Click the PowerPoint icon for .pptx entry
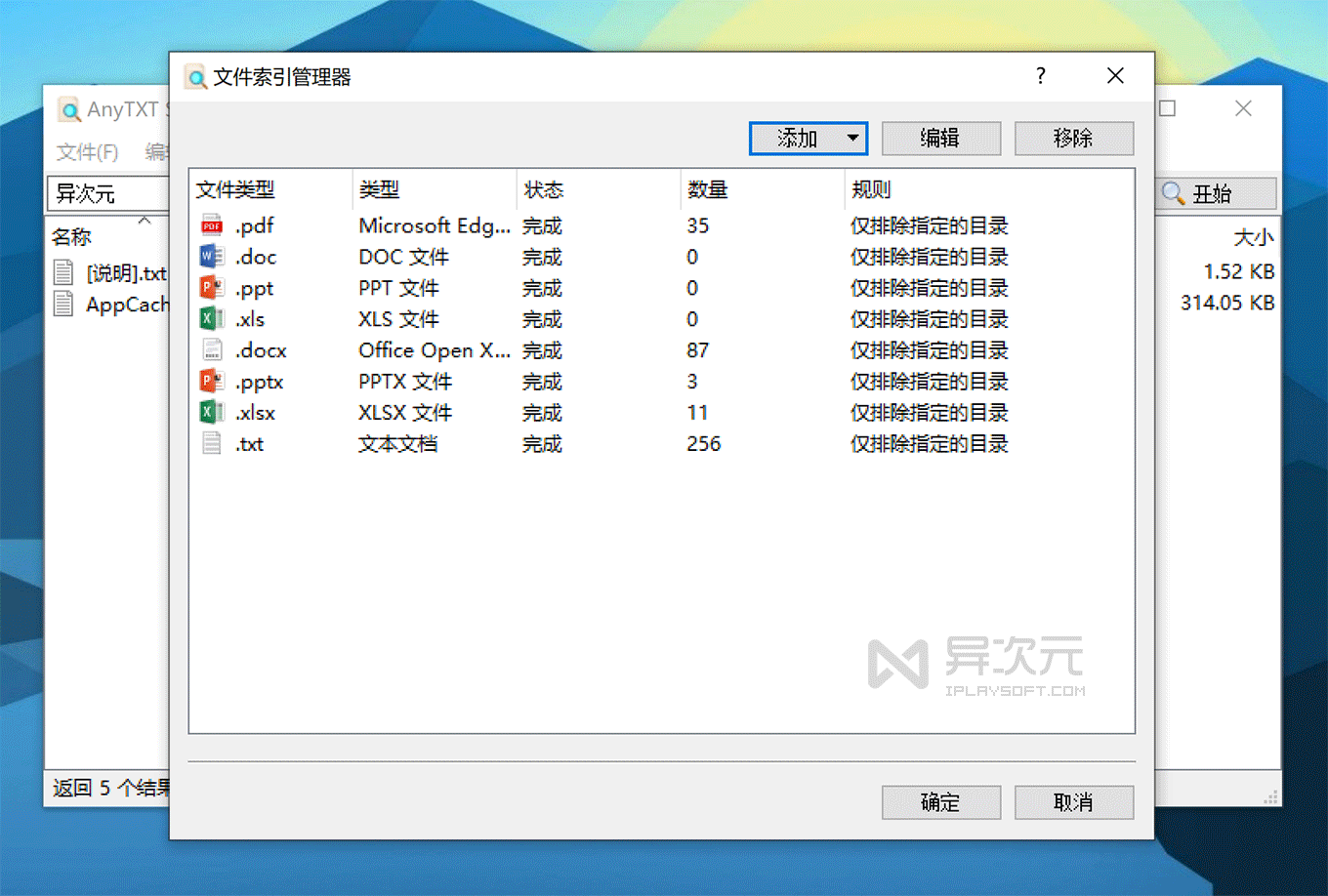Screen dimensions: 1328x896 pyautogui.click(x=212, y=381)
